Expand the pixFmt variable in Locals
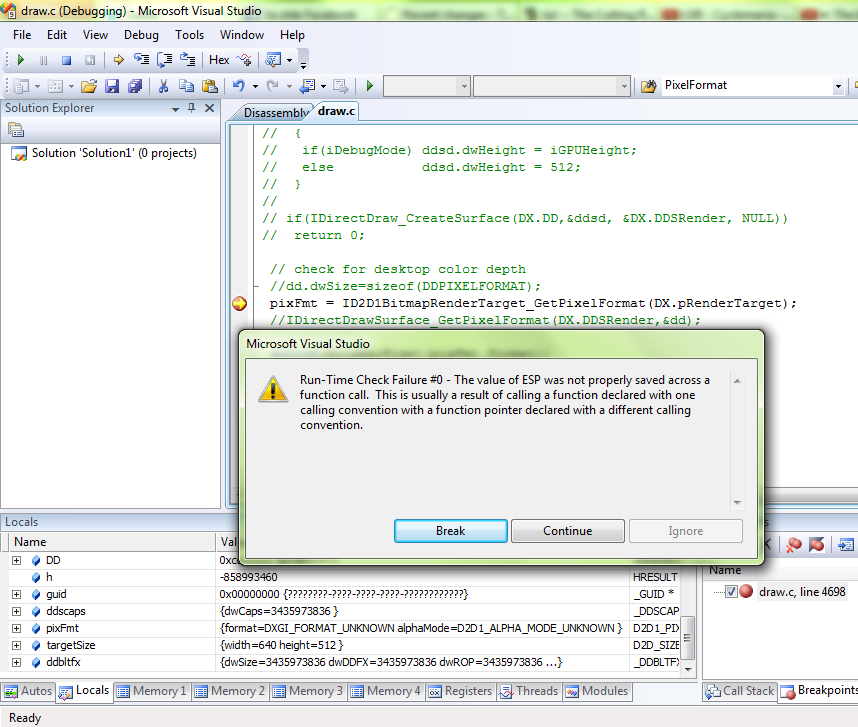 pos(16,628)
